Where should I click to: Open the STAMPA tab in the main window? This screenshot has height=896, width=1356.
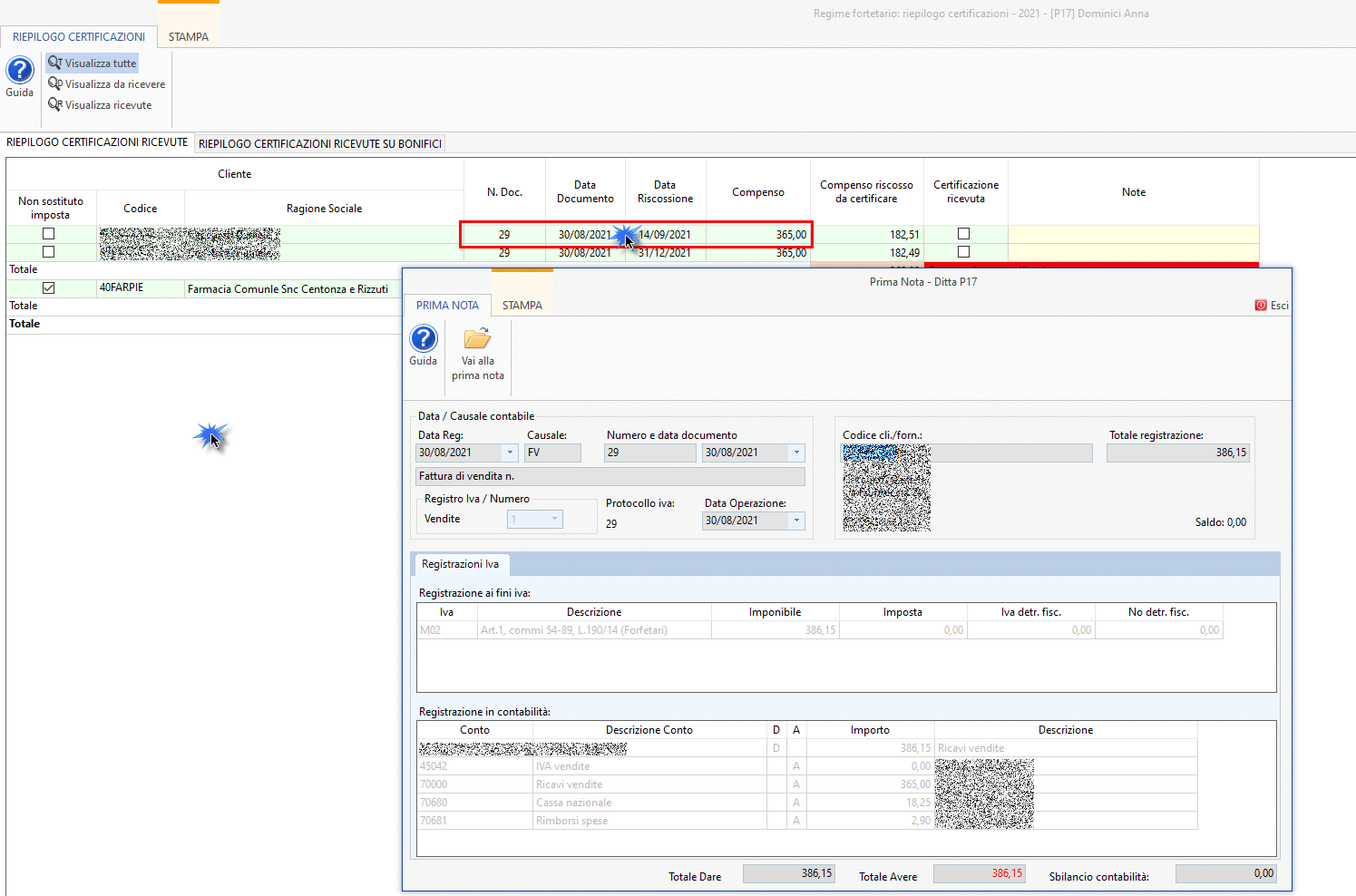coord(189,37)
